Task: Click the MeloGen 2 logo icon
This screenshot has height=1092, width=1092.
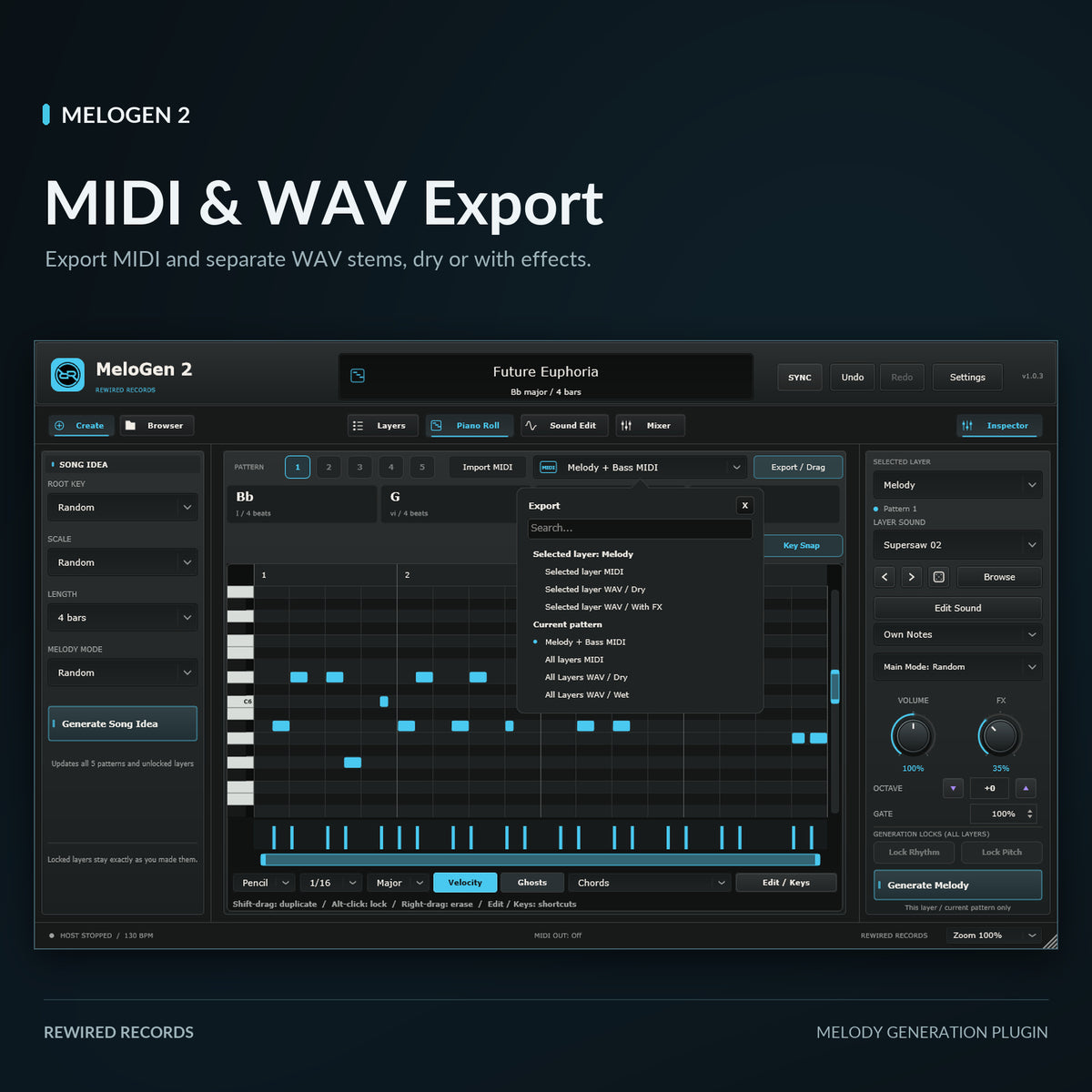Action: 67,375
